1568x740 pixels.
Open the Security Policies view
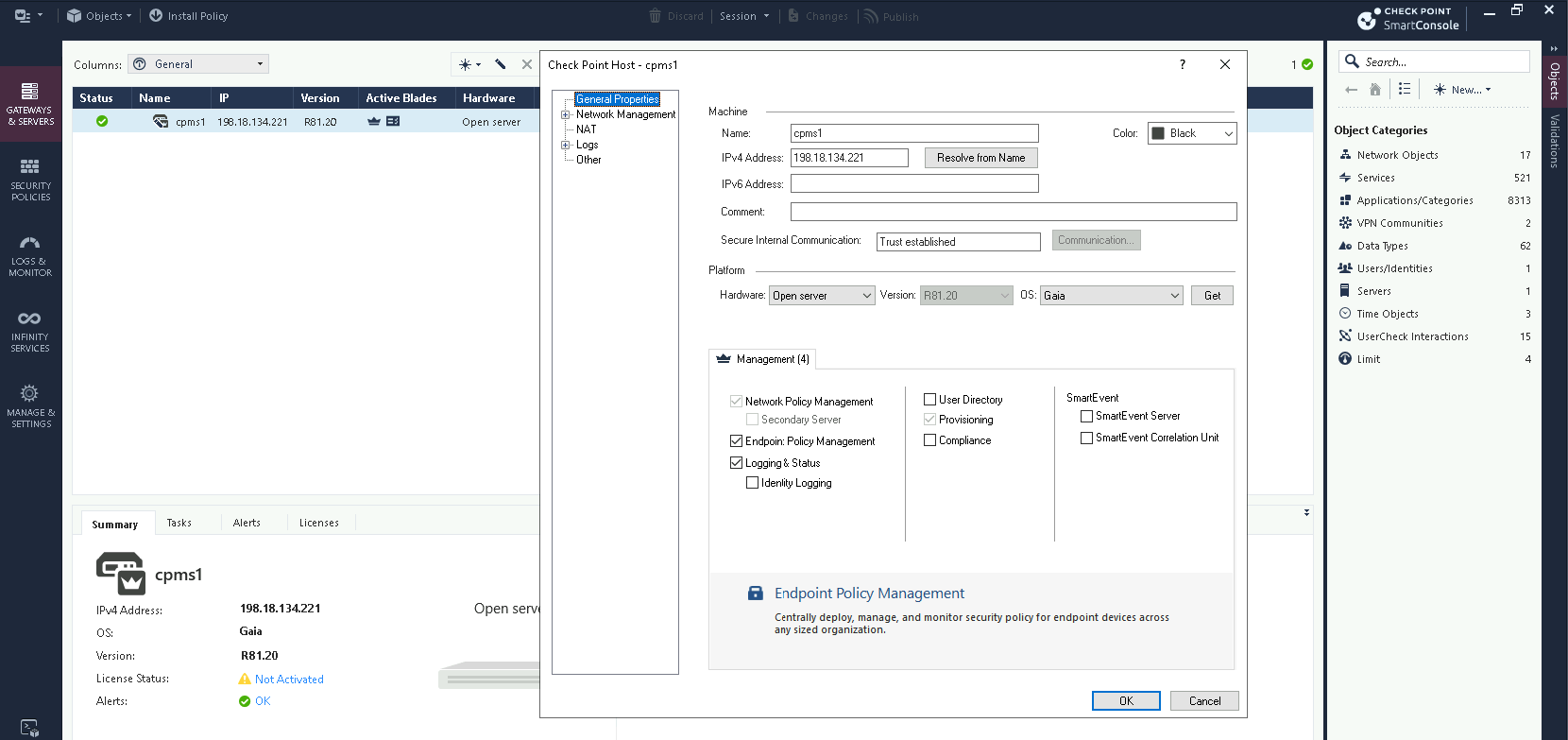coord(30,179)
